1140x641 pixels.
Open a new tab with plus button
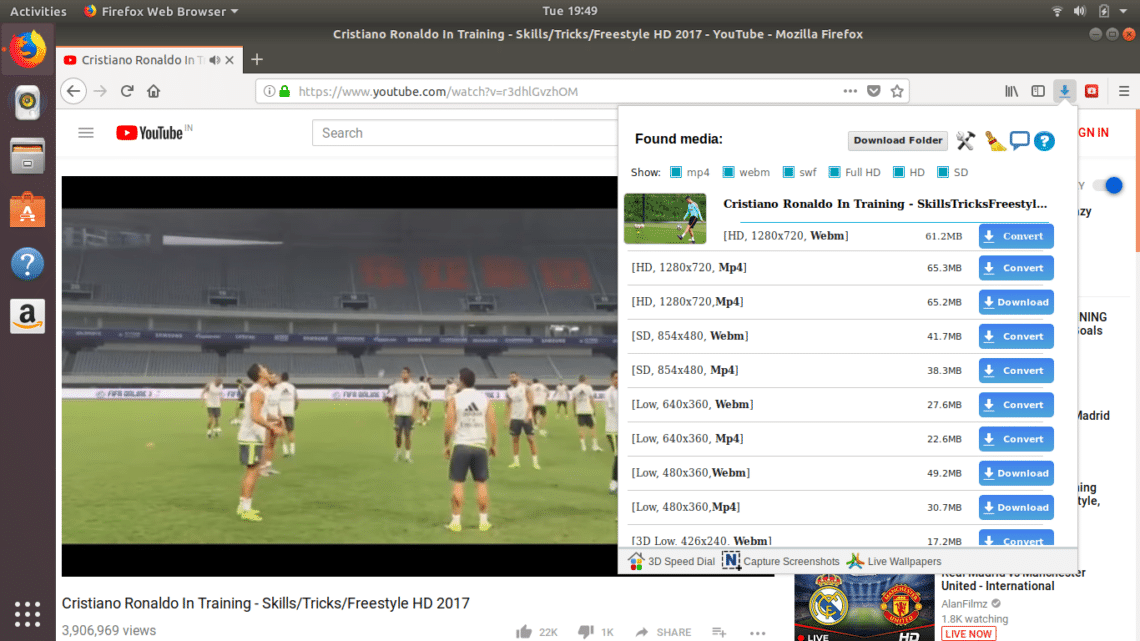(257, 60)
